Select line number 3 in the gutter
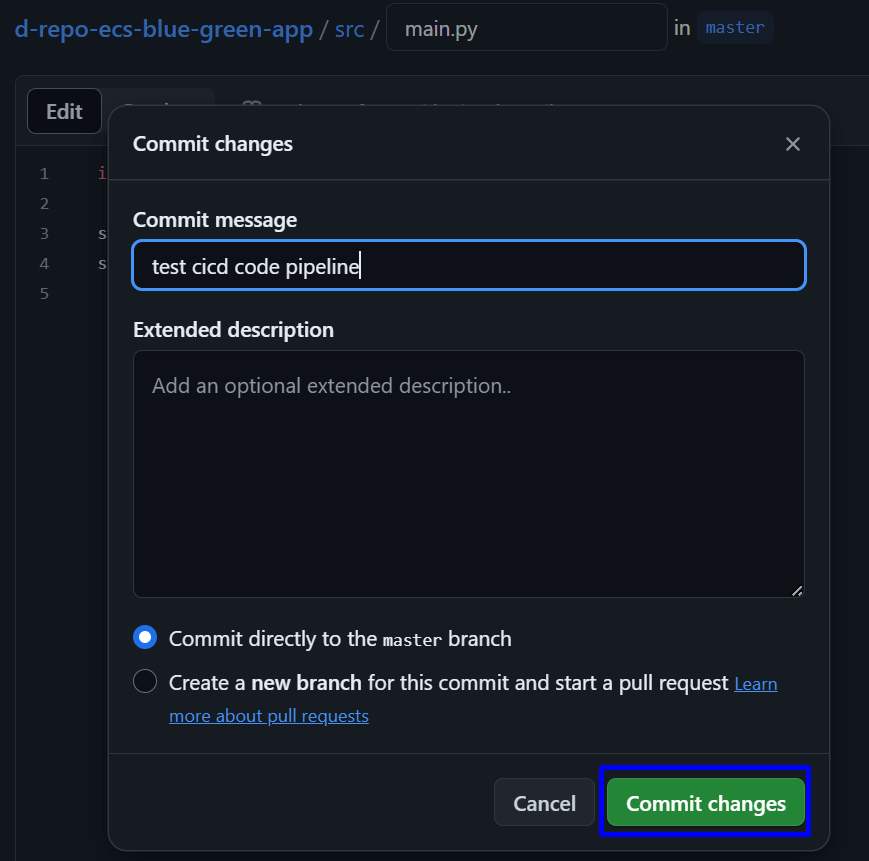Viewport: 869px width, 861px height. click(44, 234)
